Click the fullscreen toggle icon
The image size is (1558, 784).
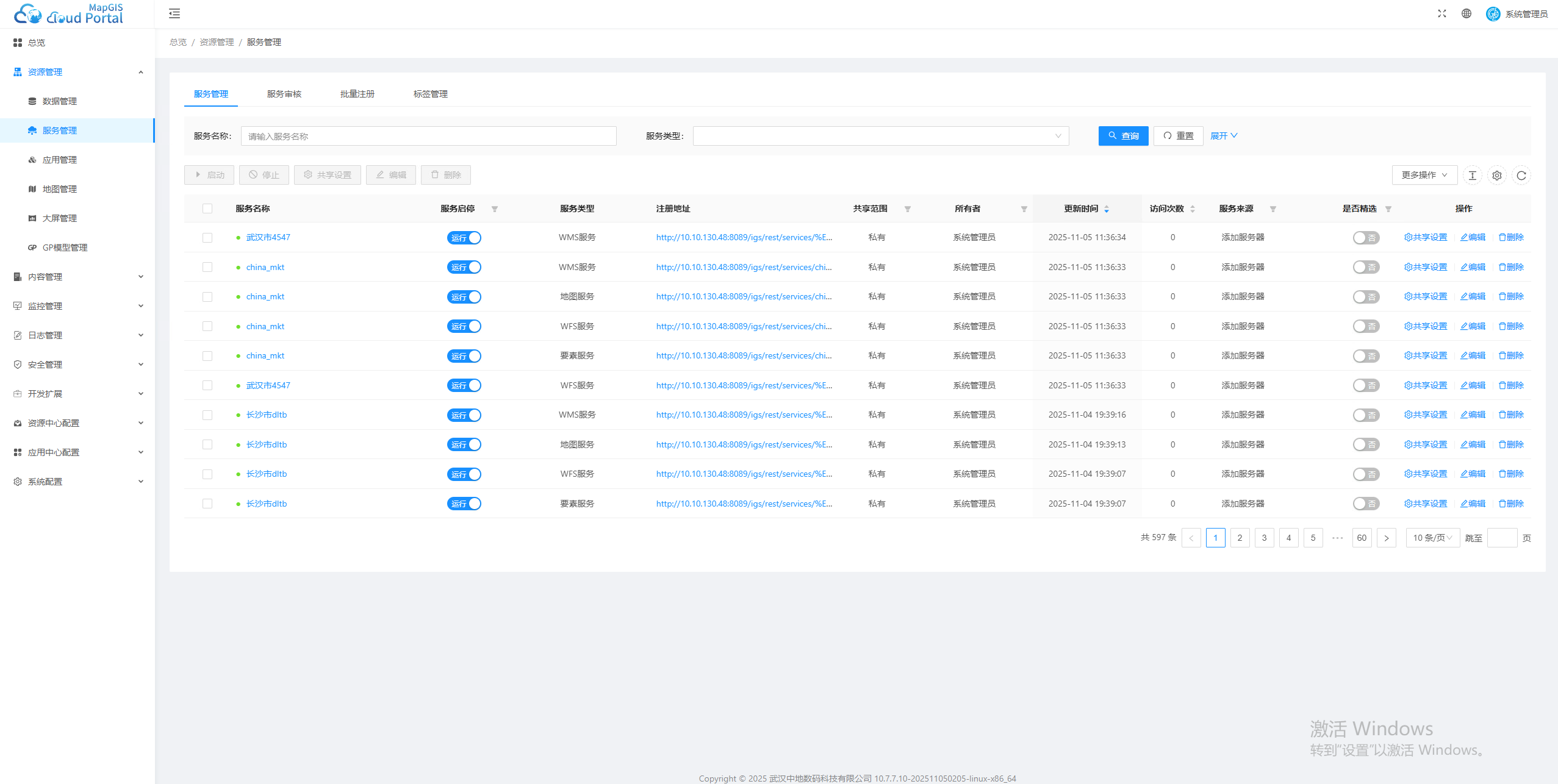pos(1441,13)
